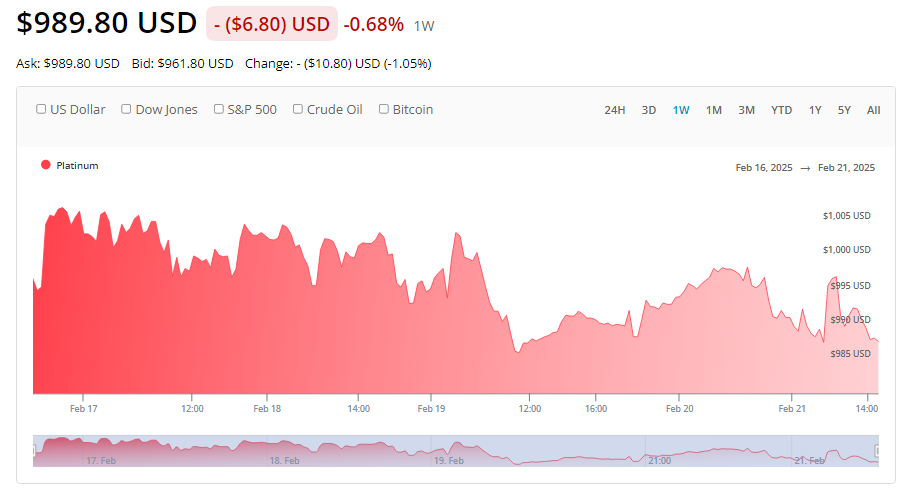Click the Feb 19 peak on chart
The width and height of the screenshot is (898, 488).
tap(456, 234)
